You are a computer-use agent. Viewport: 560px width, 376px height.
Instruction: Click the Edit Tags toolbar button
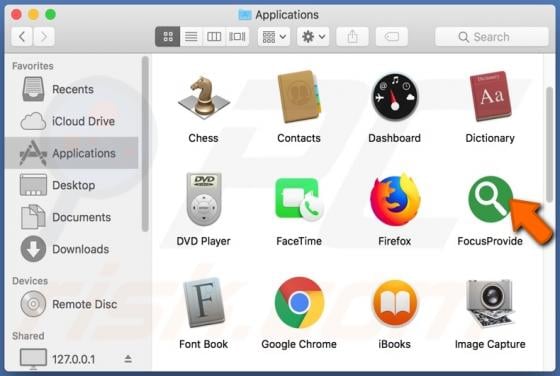tap(392, 36)
